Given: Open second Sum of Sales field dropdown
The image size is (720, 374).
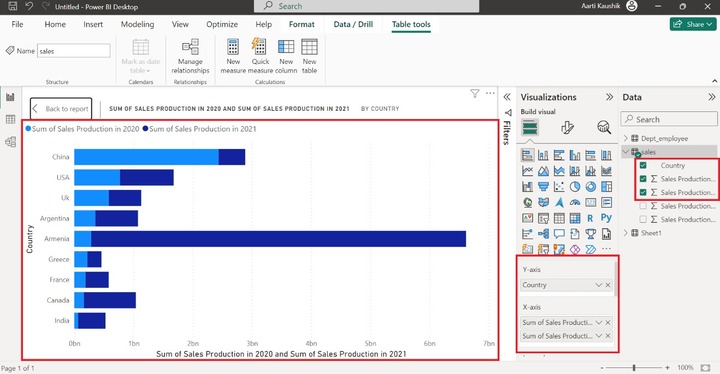Looking at the screenshot, I should click(598, 336).
